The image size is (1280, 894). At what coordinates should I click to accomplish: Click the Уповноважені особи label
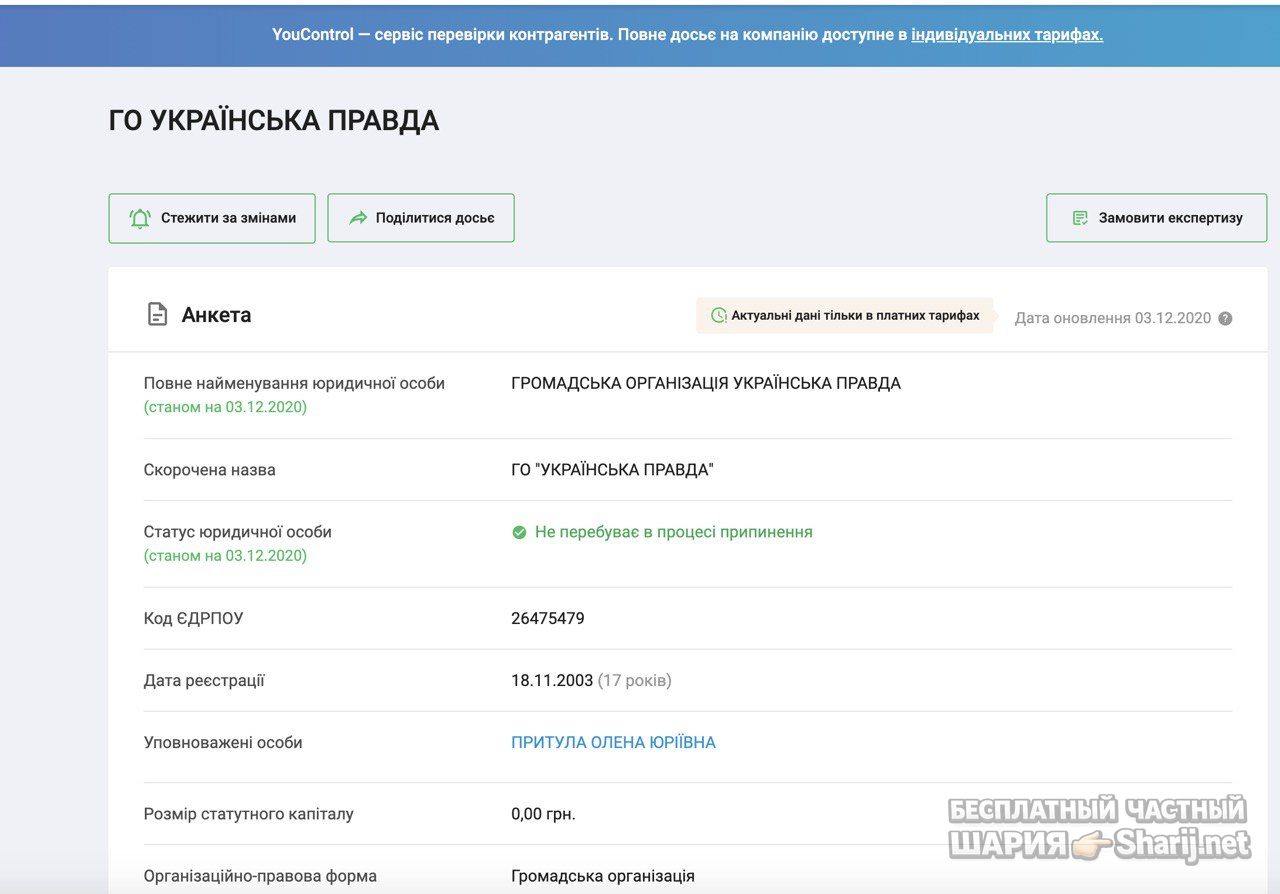223,743
